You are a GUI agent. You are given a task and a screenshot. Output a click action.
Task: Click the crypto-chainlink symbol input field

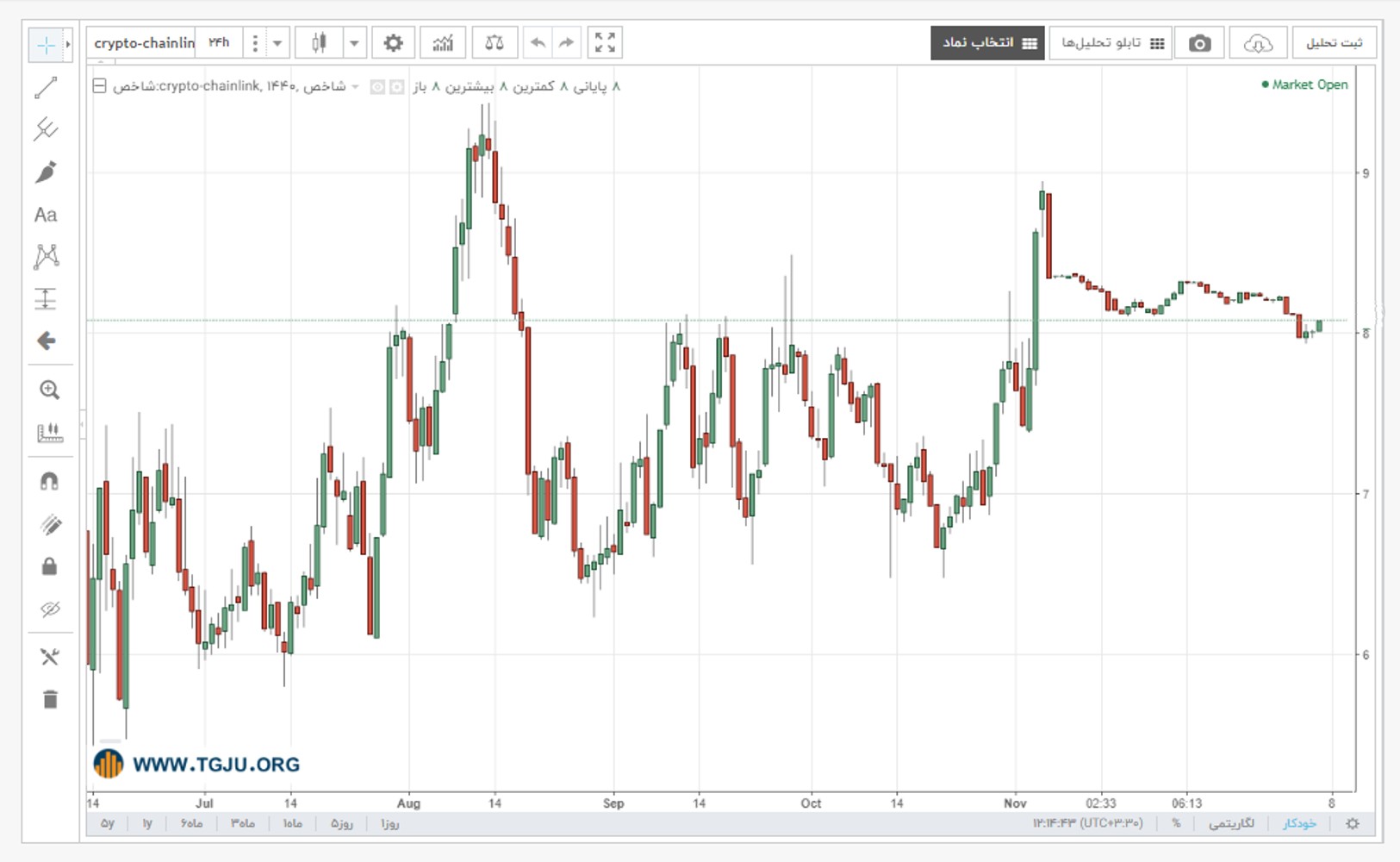144,43
